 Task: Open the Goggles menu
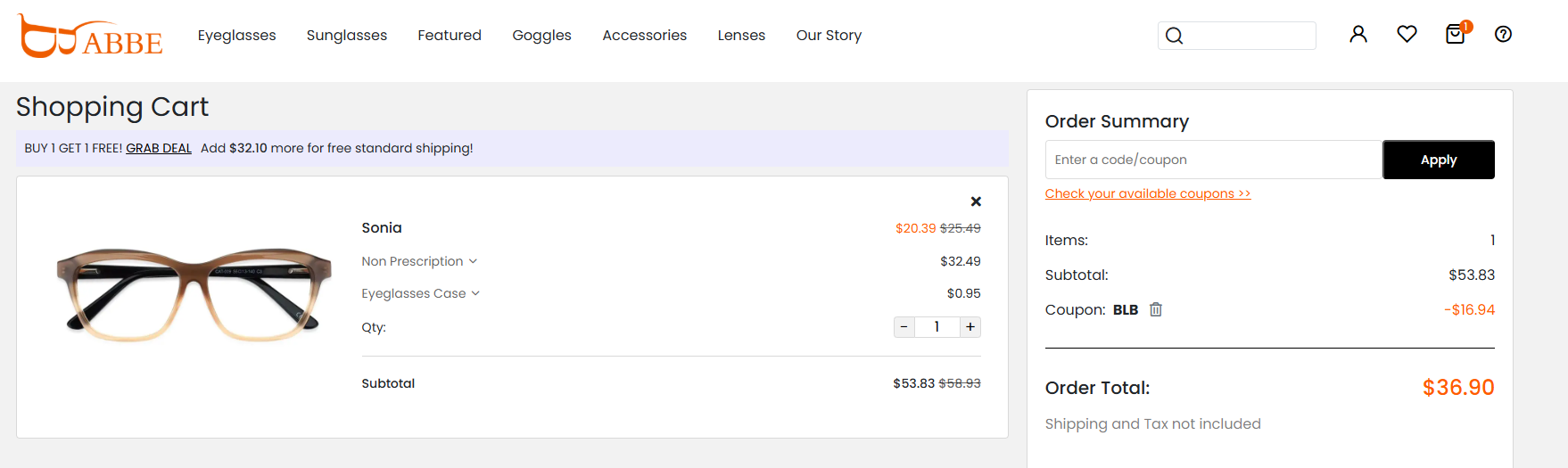coord(541,35)
